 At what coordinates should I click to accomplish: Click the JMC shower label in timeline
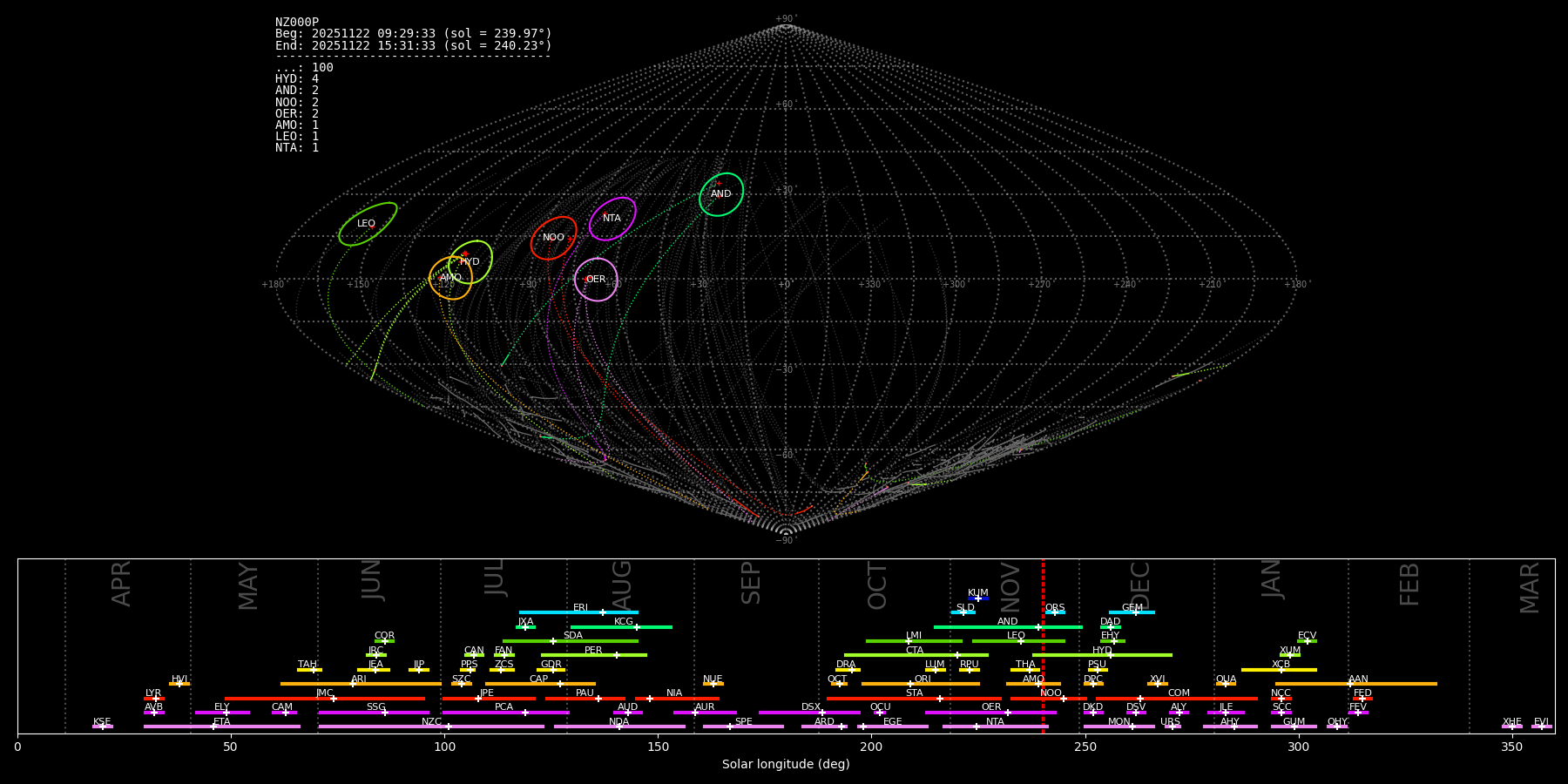(x=324, y=693)
